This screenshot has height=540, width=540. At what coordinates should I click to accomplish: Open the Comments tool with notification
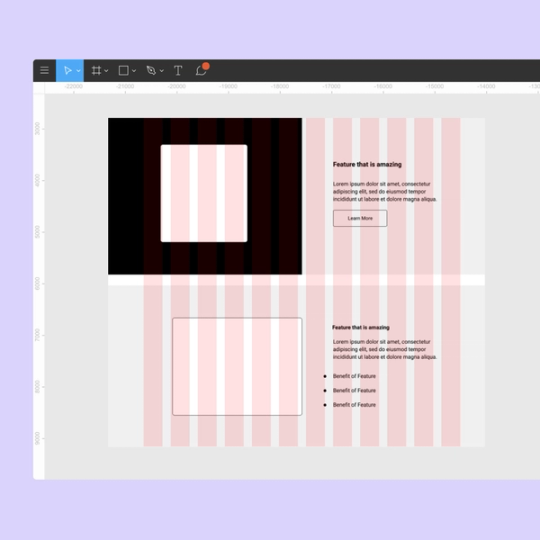[x=202, y=70]
